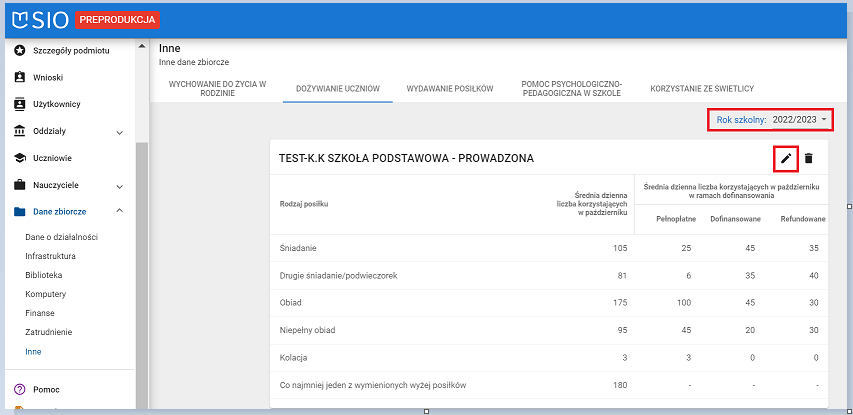Click value 95 in Niepełny obiad row
The width and height of the screenshot is (853, 415).
pyautogui.click(x=622, y=330)
